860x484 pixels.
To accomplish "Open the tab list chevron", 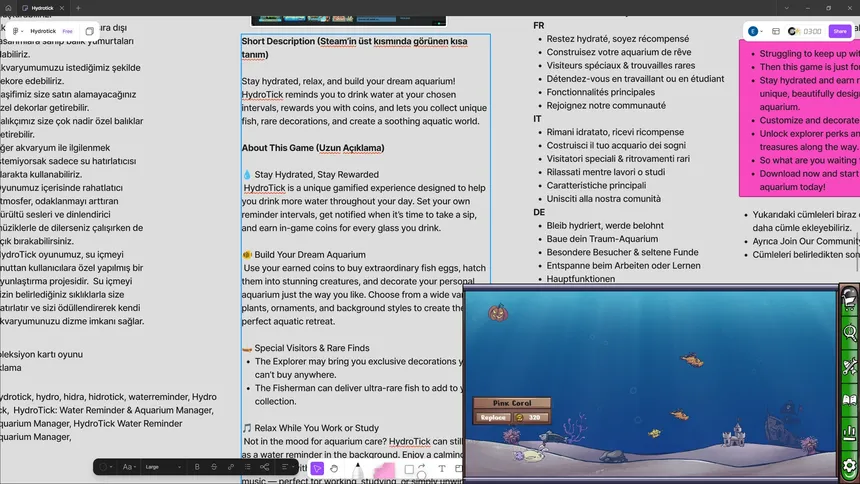I will 787,8.
